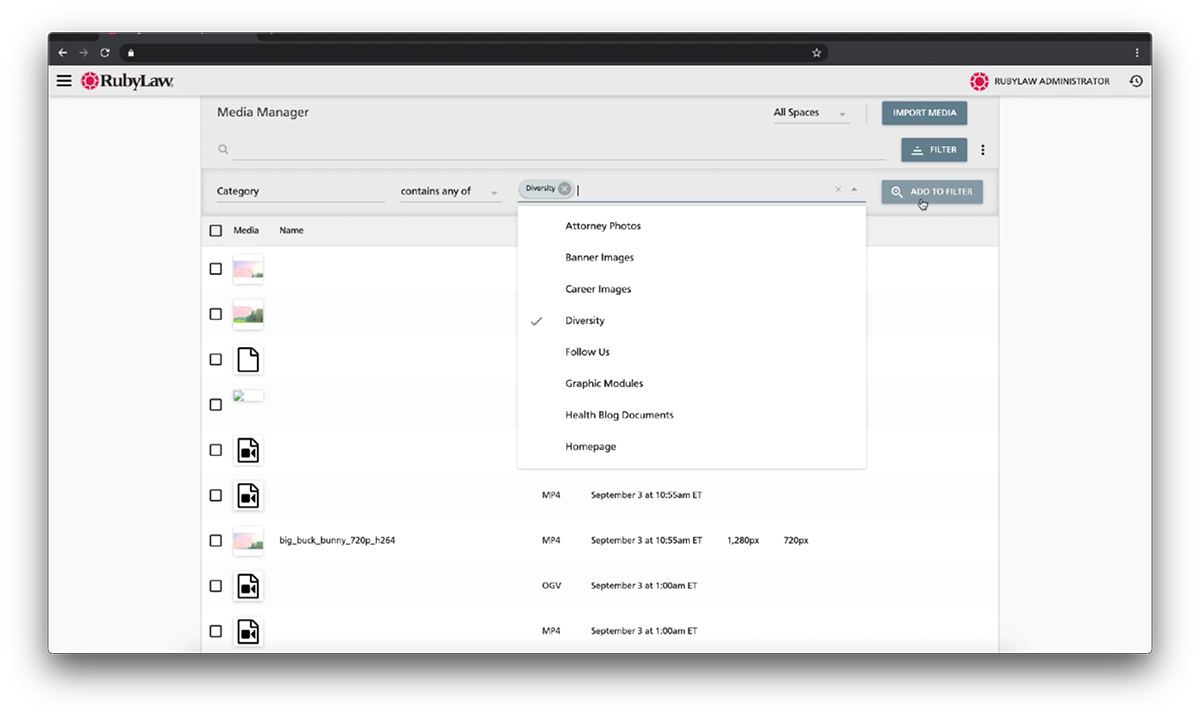The width and height of the screenshot is (1200, 717).
Task: Check the box for big_buck_bunny_720p_h264
Action: pos(216,540)
